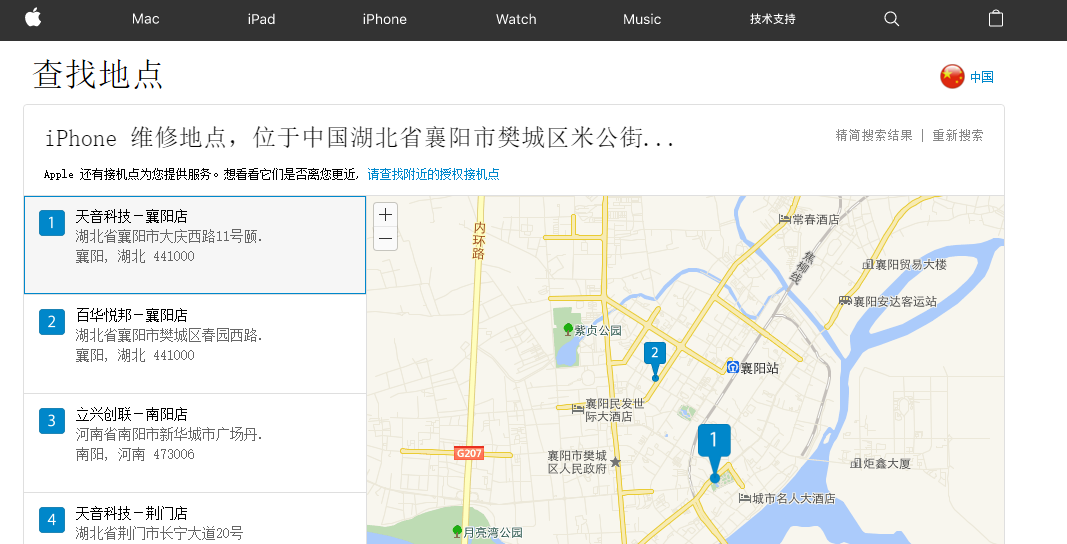Click the 内环路 road label on map
Image resolution: width=1067 pixels, height=544 pixels.
coord(479,240)
